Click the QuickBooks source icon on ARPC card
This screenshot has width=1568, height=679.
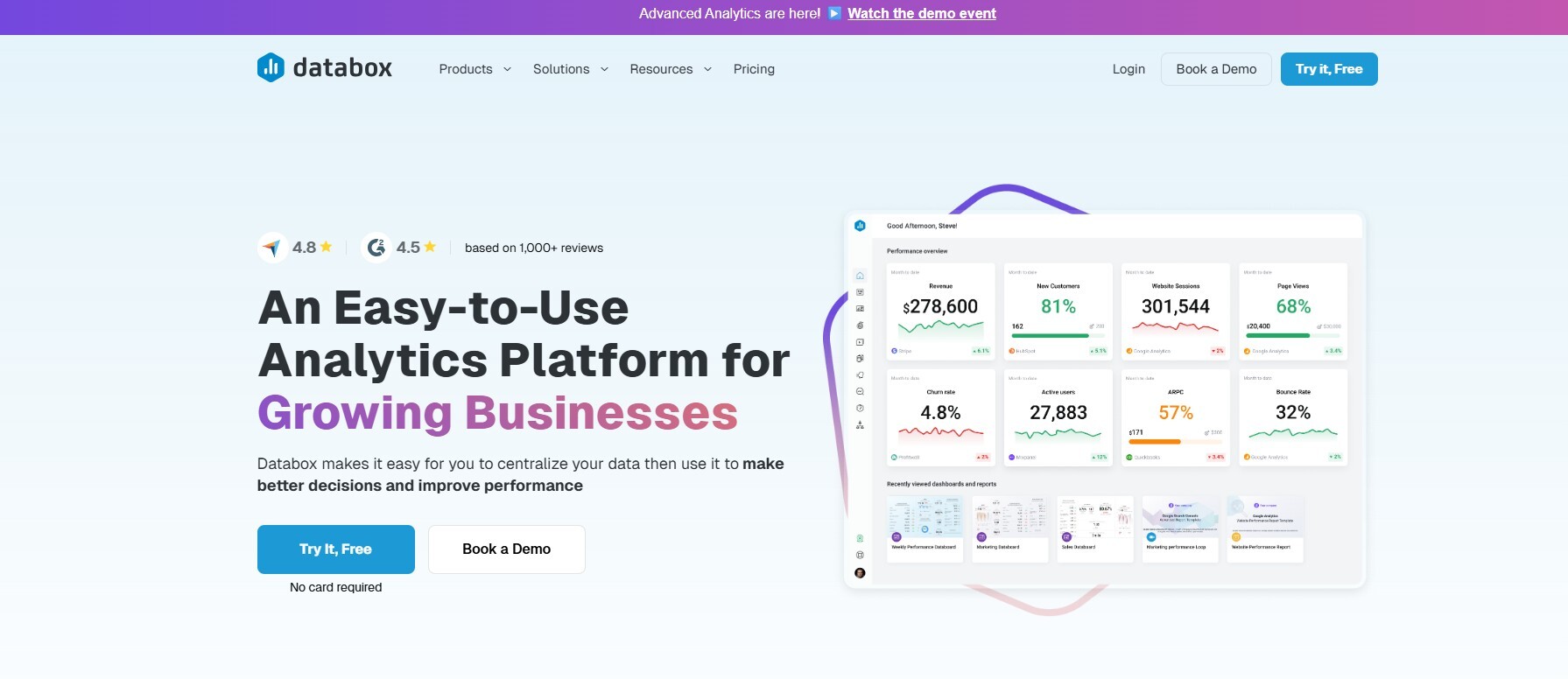click(1129, 457)
